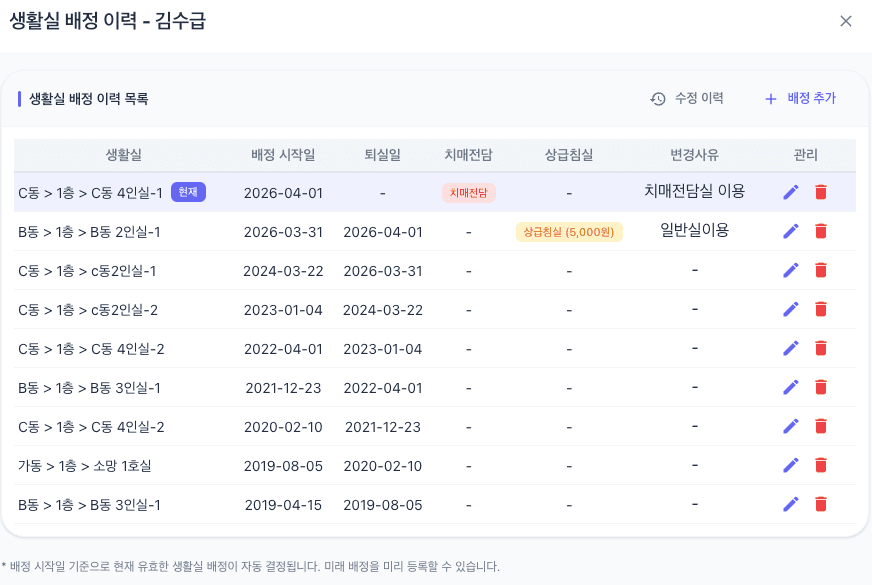Click the 변경사유 column header
The height and width of the screenshot is (585, 872).
(695, 155)
